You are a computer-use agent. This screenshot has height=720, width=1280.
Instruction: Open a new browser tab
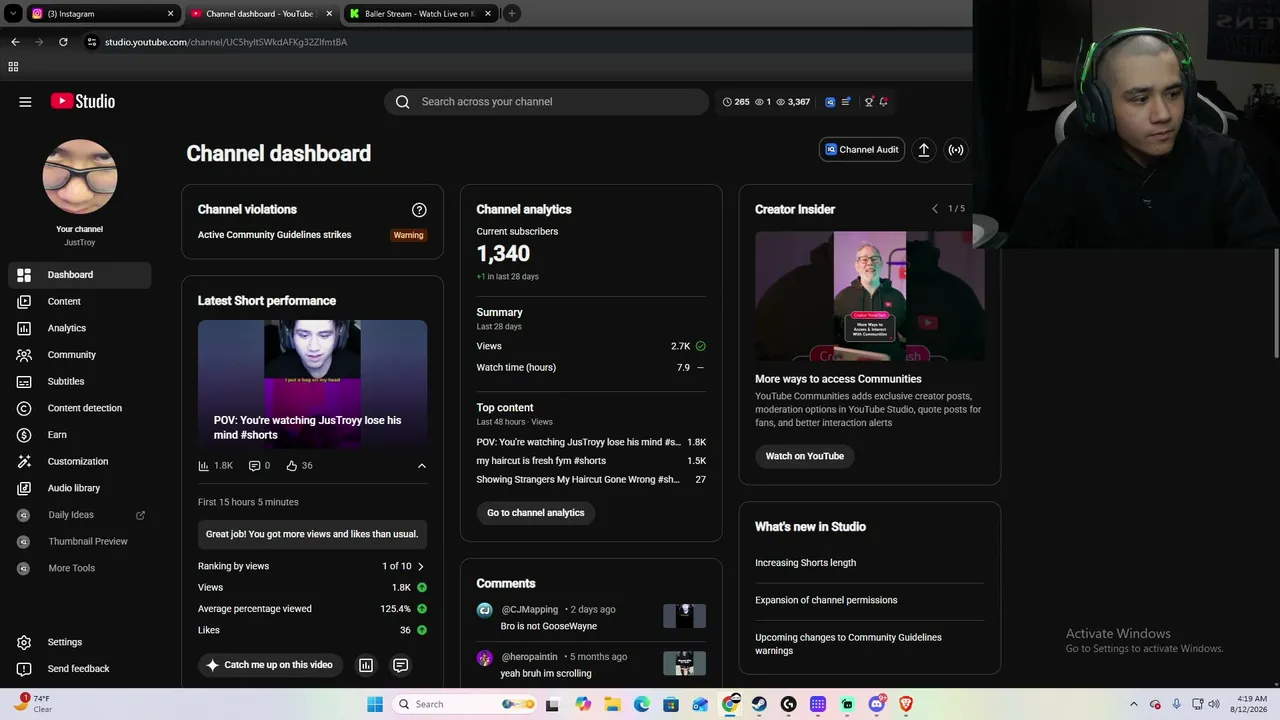[511, 13]
